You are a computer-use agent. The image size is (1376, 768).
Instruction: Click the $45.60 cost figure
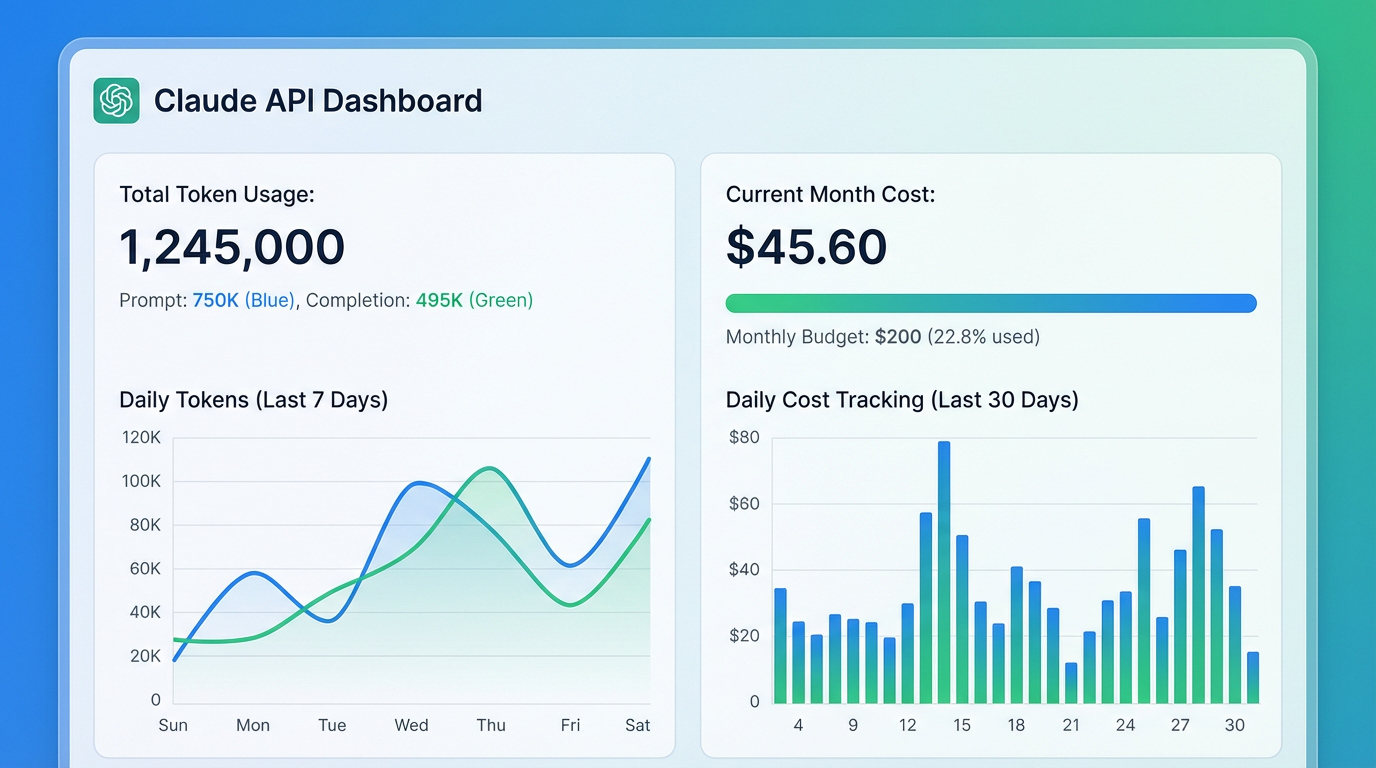806,248
